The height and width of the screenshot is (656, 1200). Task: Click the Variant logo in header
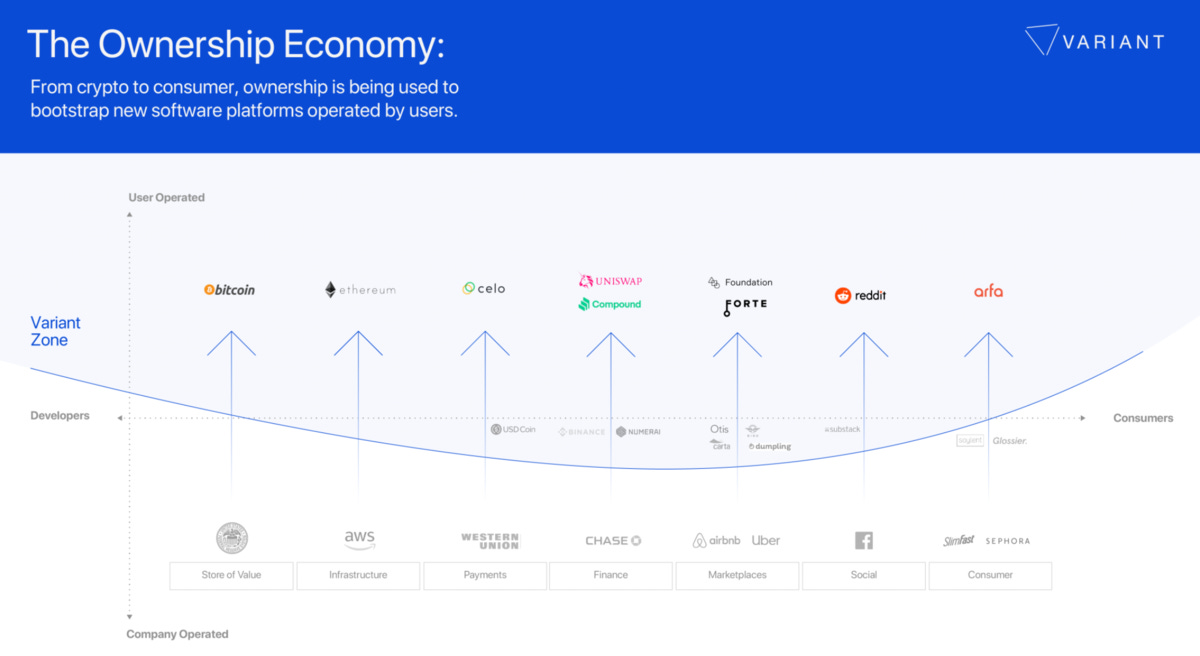1095,41
